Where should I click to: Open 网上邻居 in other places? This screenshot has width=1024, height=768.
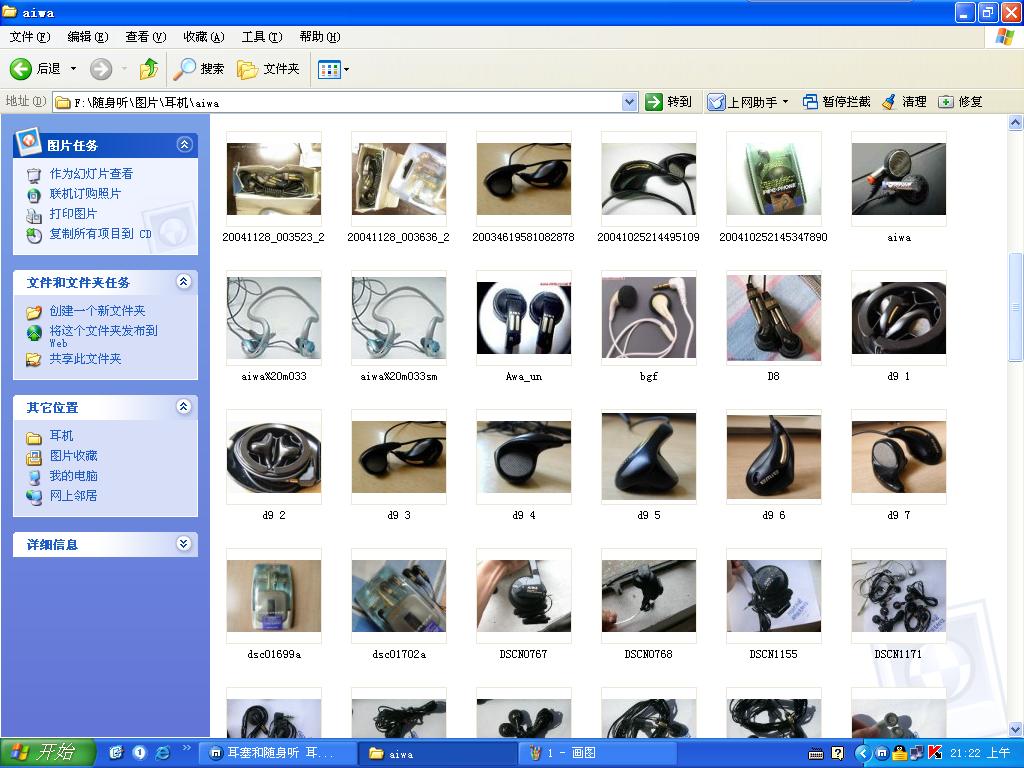73,496
